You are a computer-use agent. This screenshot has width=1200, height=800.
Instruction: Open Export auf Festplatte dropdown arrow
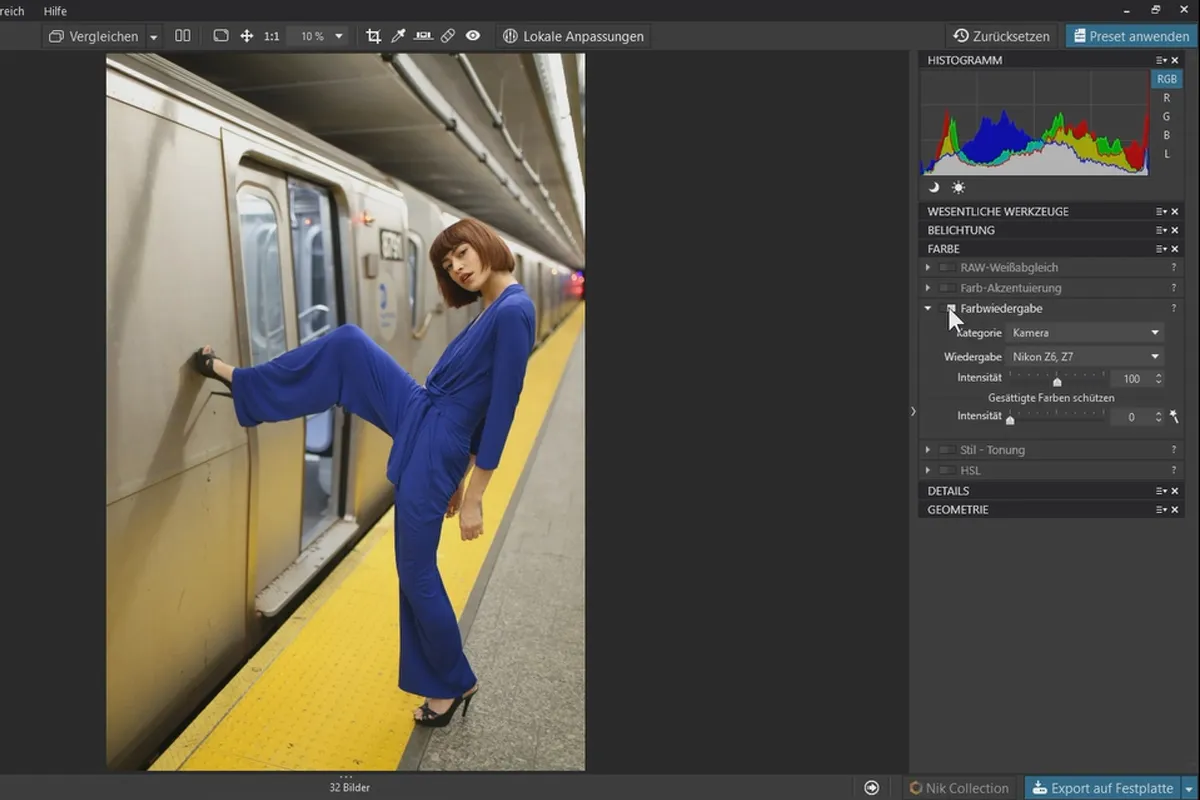(1189, 788)
